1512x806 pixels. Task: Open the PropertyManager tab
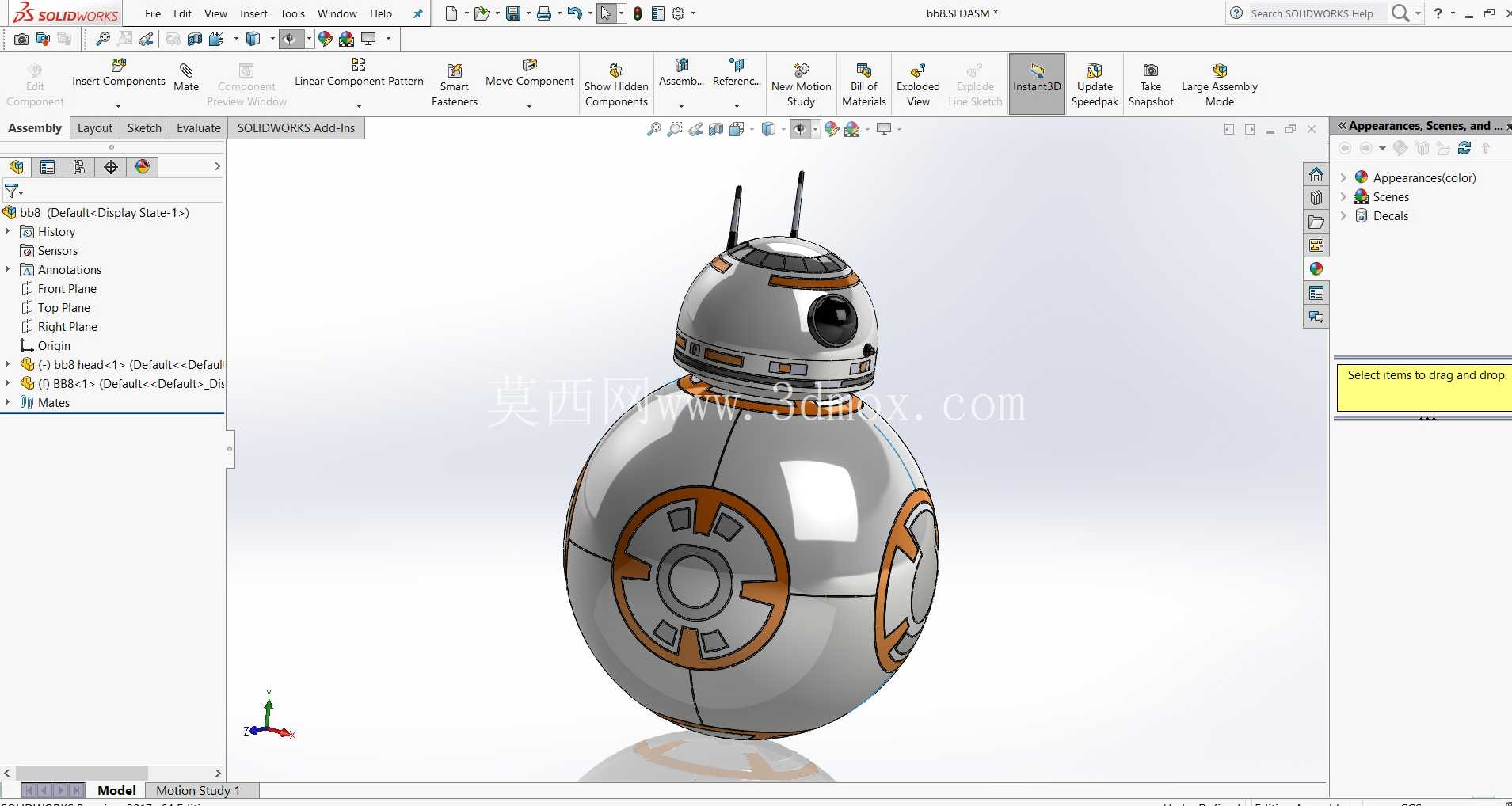click(48, 167)
